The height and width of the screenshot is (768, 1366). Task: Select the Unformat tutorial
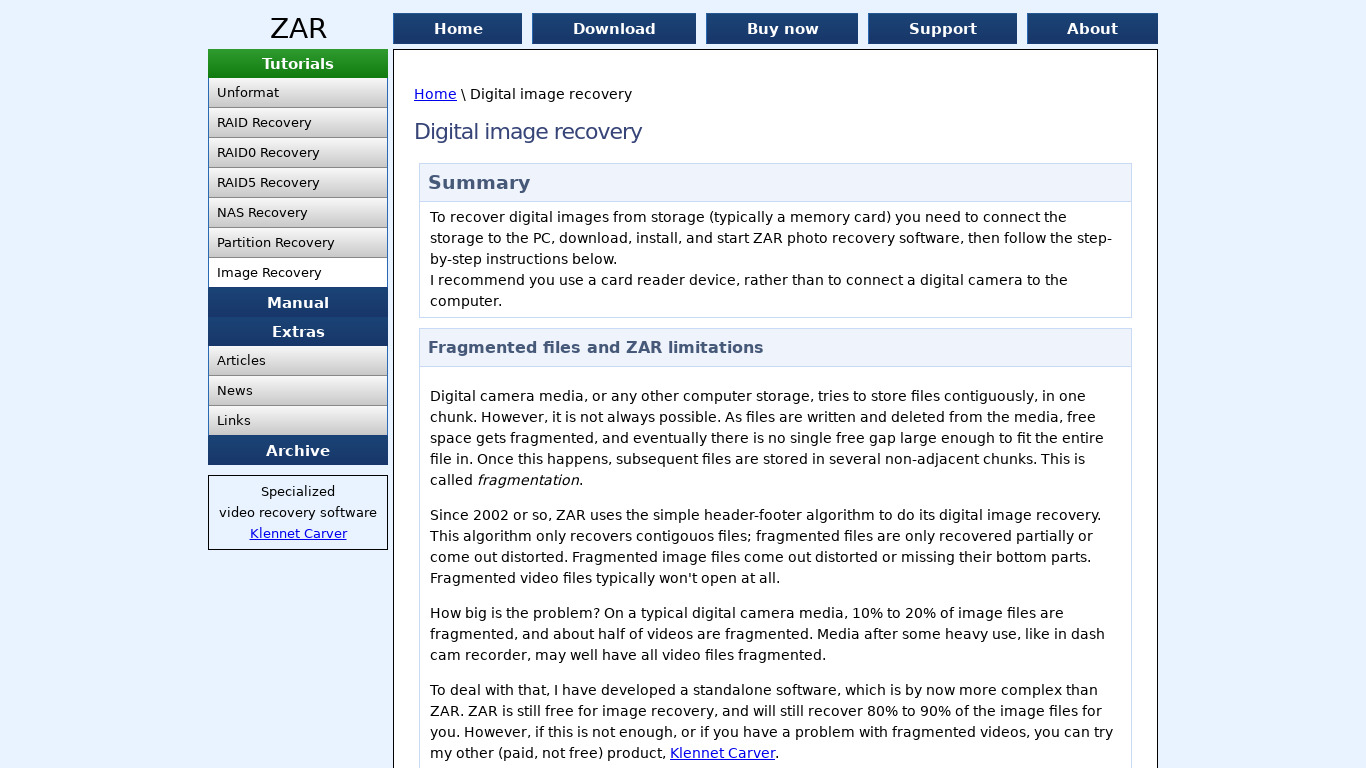(x=298, y=93)
